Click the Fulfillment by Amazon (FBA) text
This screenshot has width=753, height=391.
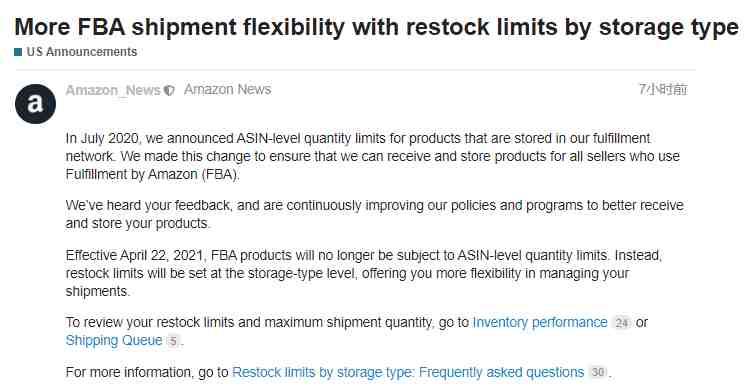click(x=152, y=174)
